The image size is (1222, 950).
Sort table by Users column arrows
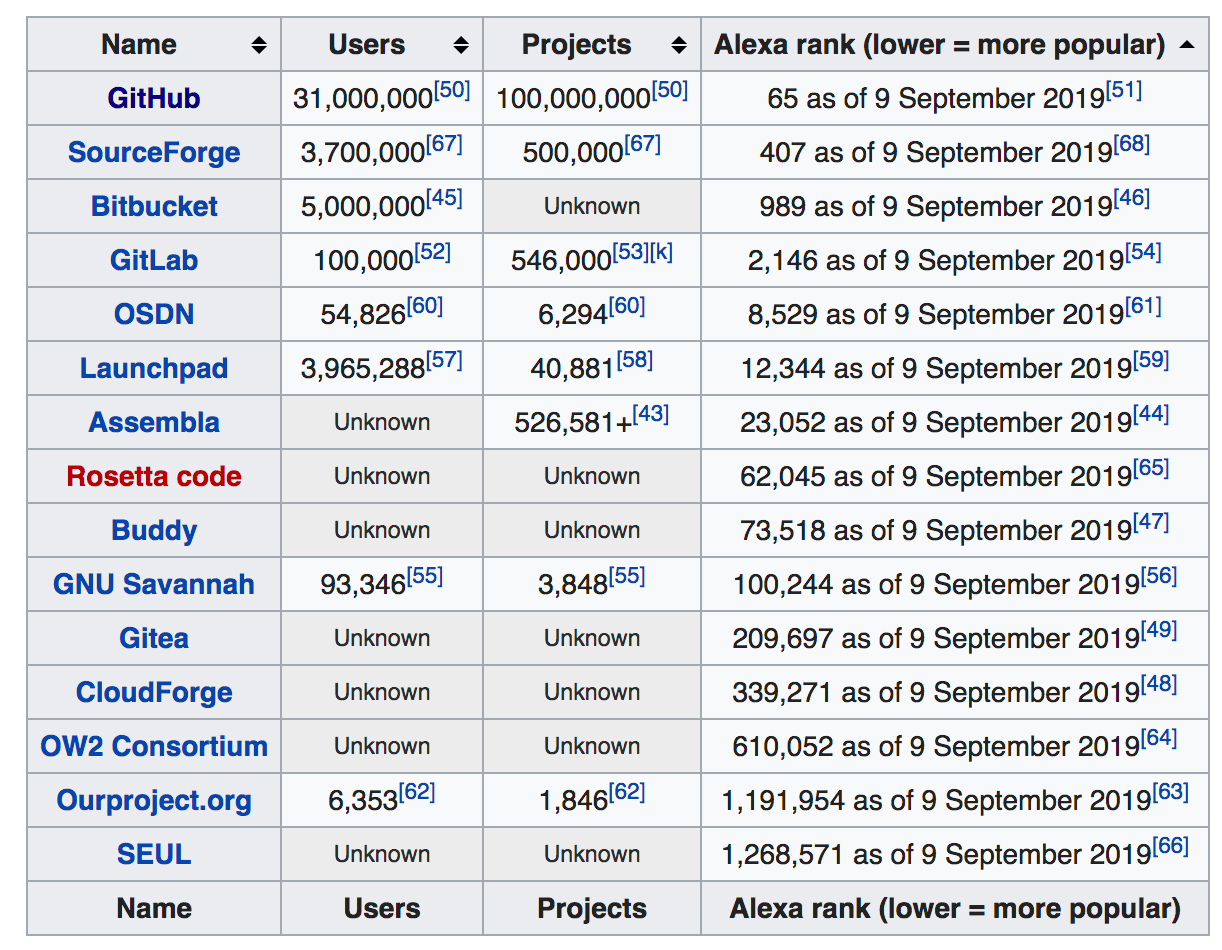pyautogui.click(x=461, y=45)
